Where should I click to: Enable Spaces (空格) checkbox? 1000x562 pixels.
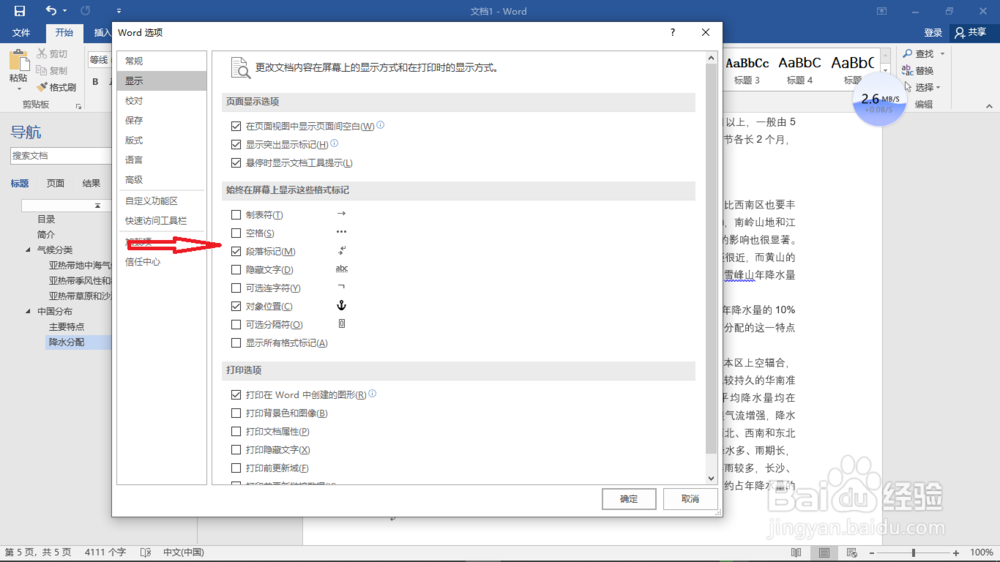click(x=236, y=233)
